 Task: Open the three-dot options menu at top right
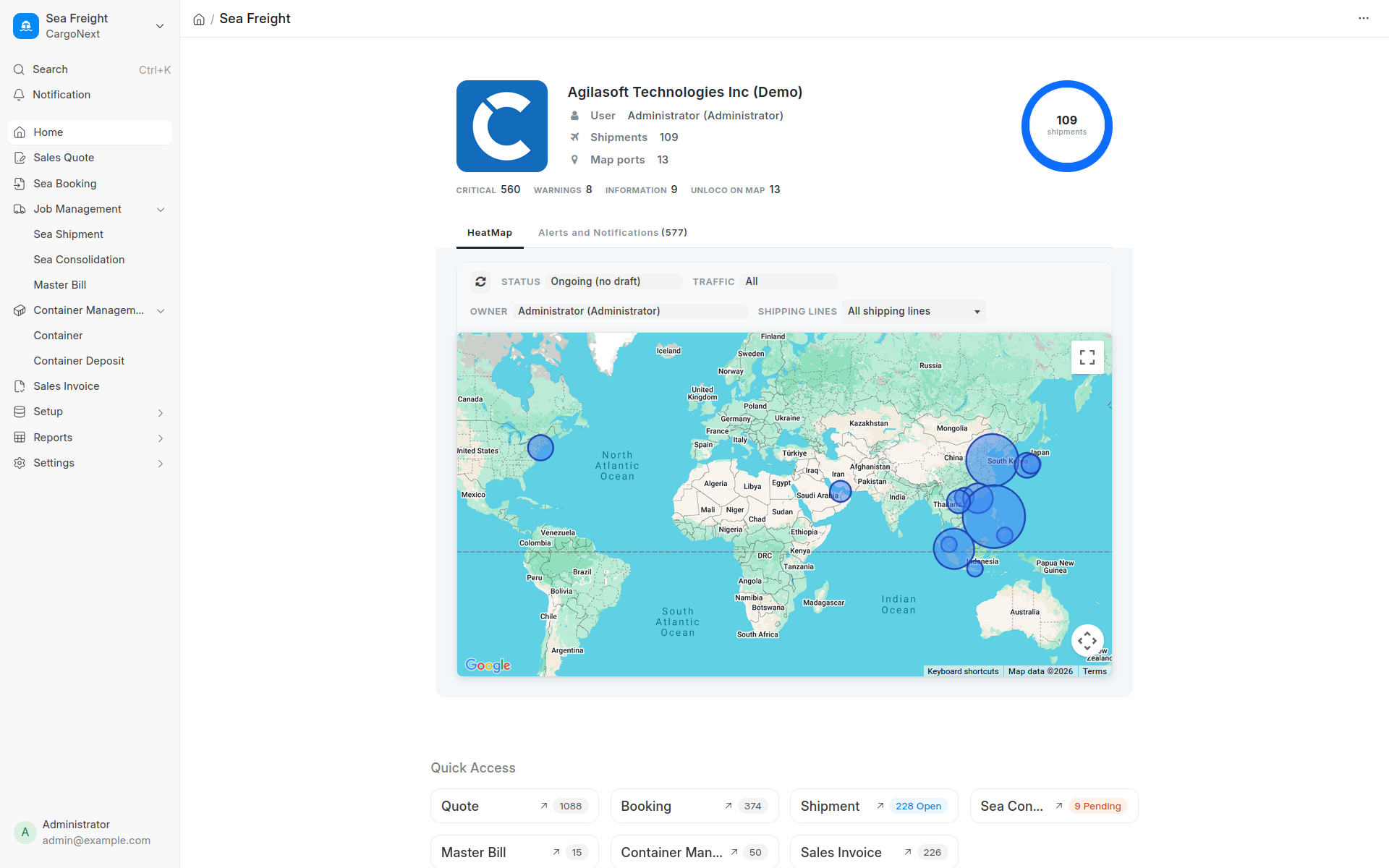coord(1364,19)
